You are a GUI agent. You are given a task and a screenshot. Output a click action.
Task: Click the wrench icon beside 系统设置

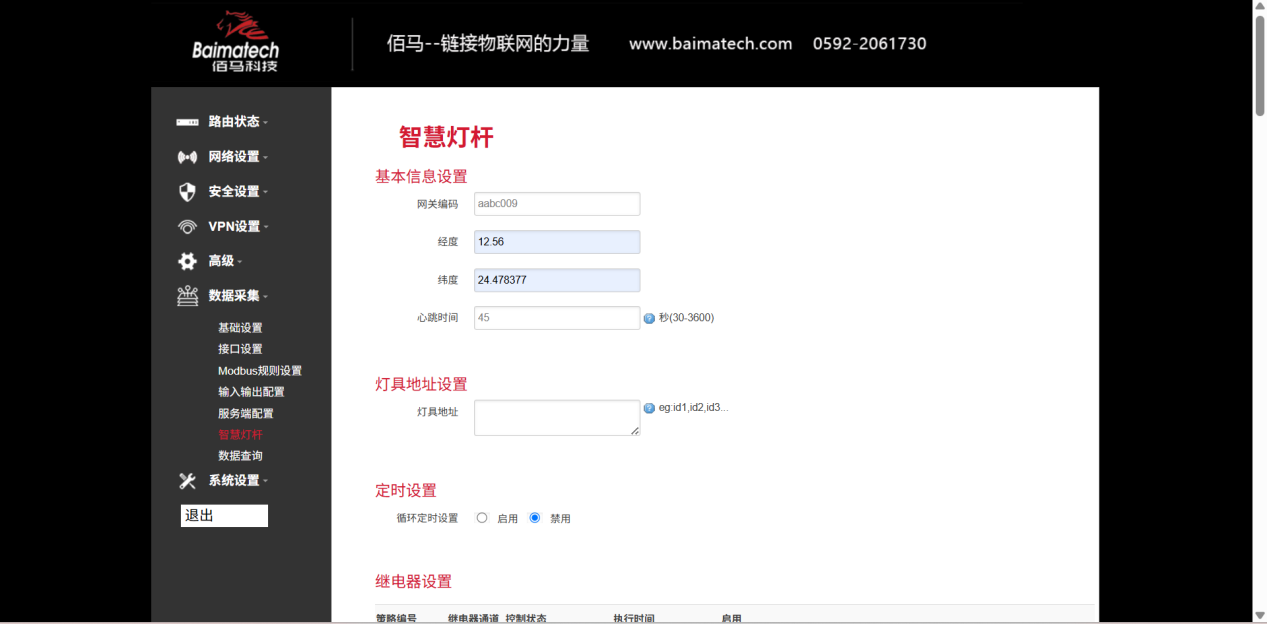tap(186, 480)
